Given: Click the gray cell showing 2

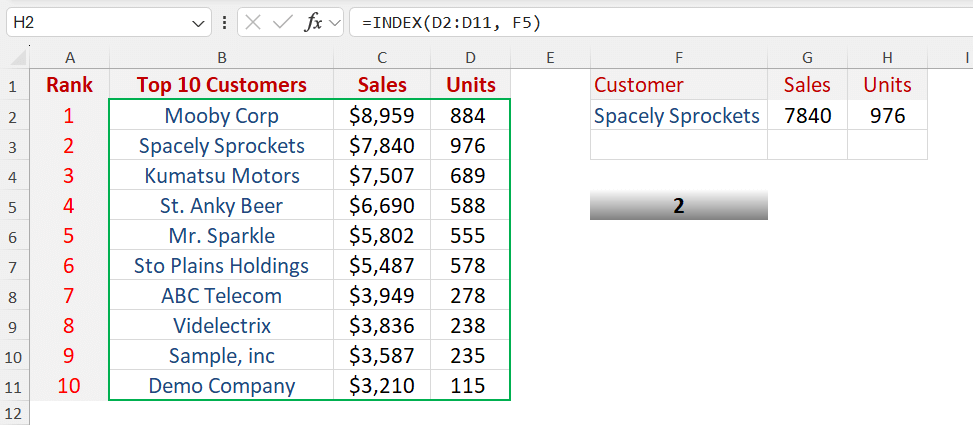Looking at the screenshot, I should click(679, 206).
